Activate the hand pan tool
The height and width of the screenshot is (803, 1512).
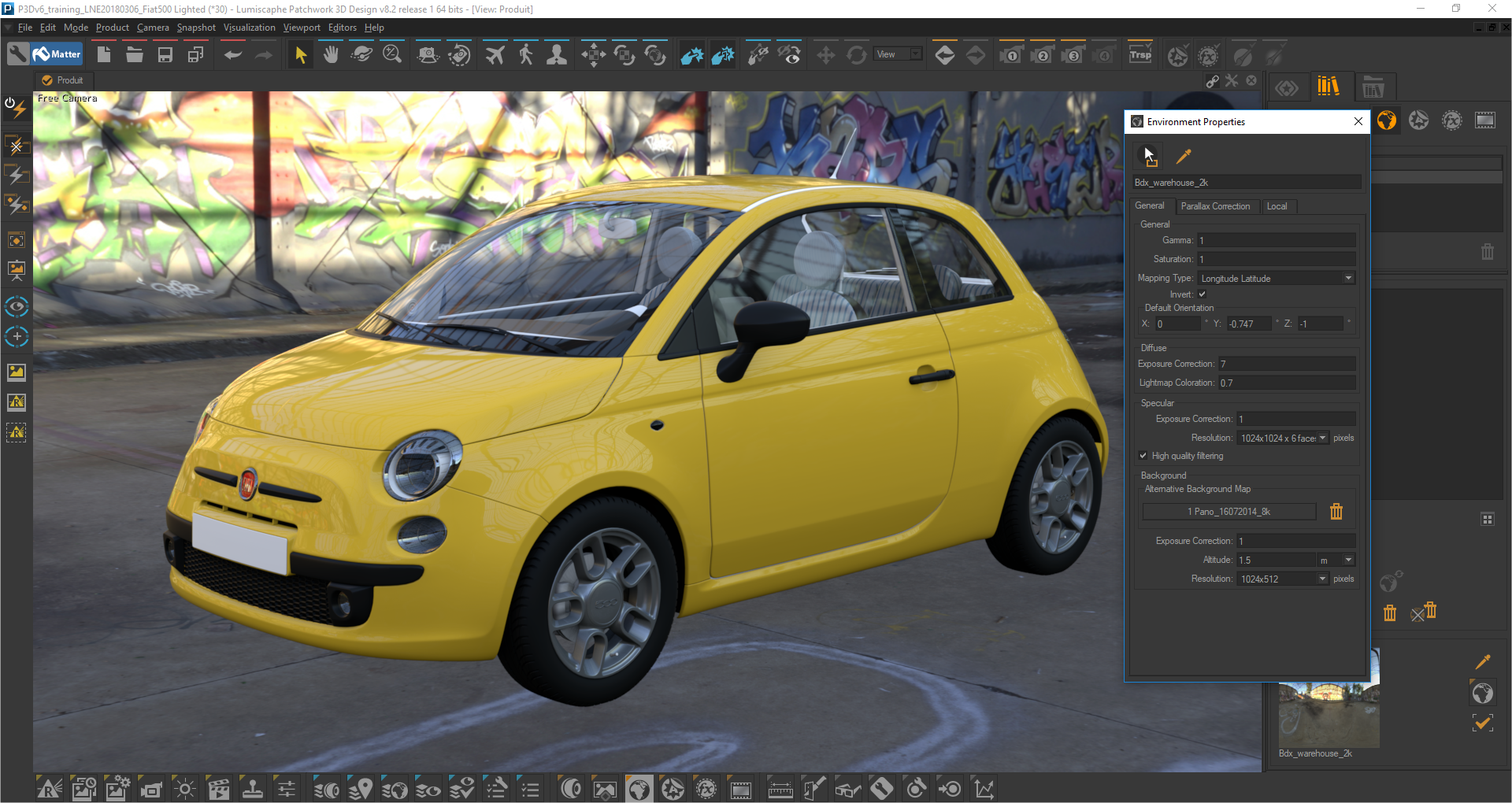click(x=331, y=55)
